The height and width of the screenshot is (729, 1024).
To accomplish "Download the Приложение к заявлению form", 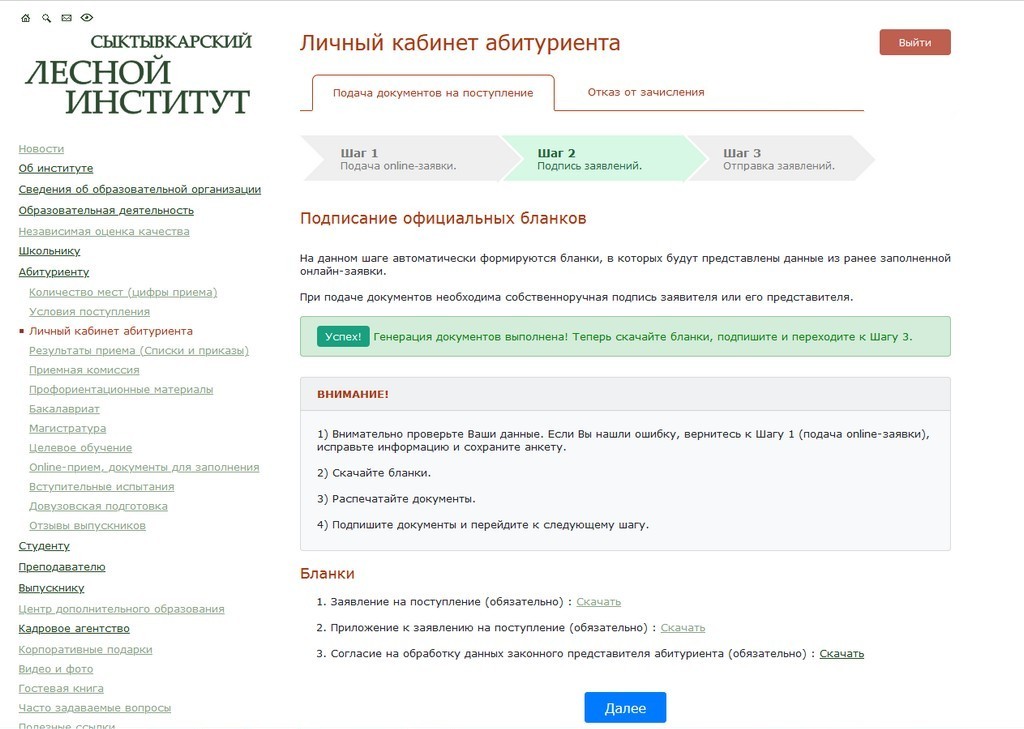I will click(682, 628).
